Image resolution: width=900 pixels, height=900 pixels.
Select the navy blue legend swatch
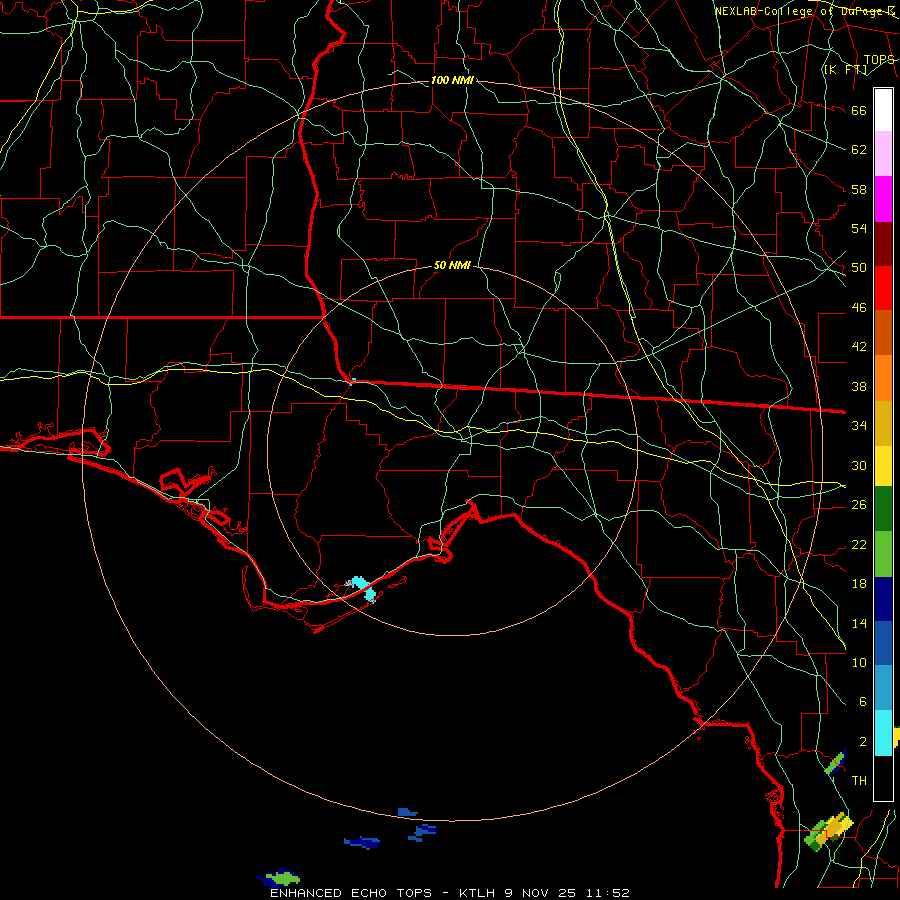pyautogui.click(x=883, y=599)
